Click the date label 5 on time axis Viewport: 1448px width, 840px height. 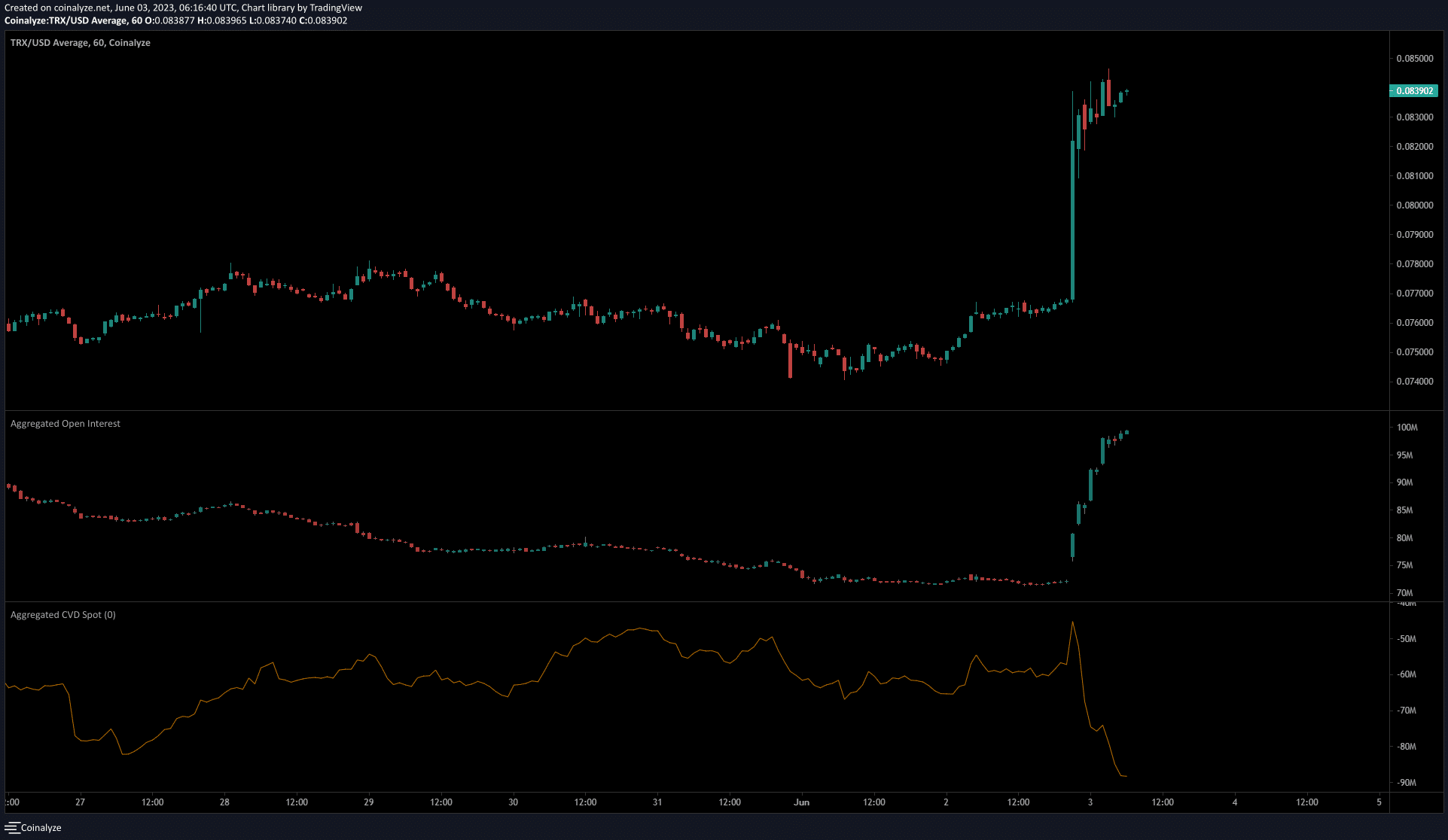click(1379, 802)
